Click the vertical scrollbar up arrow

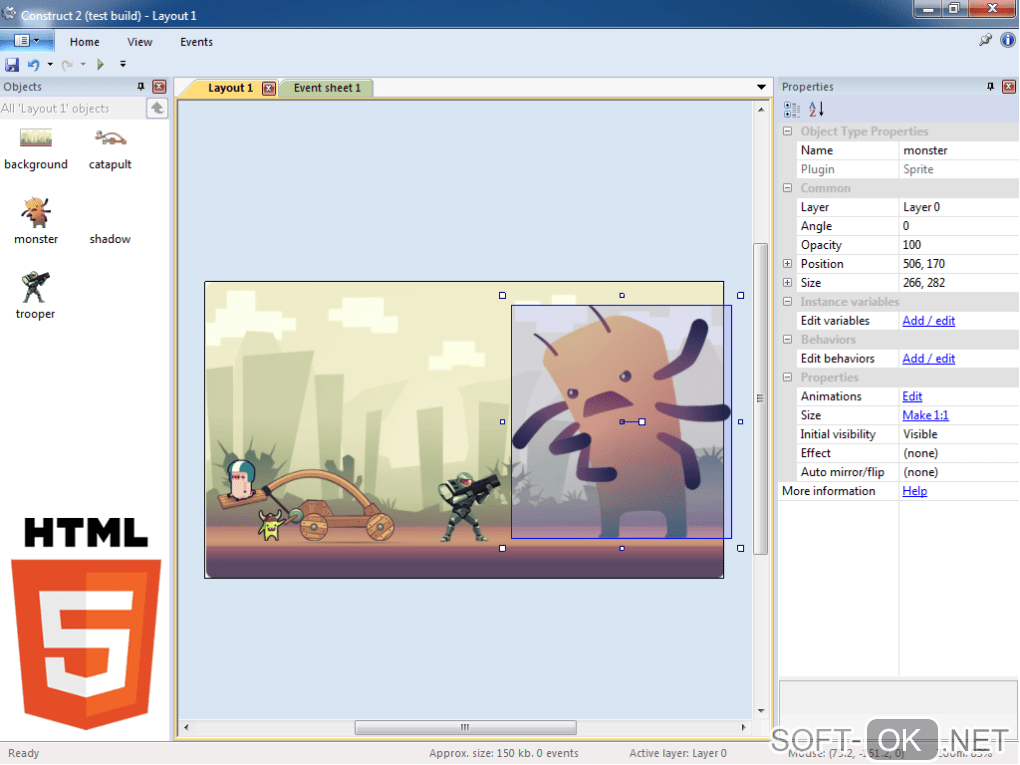click(x=760, y=109)
